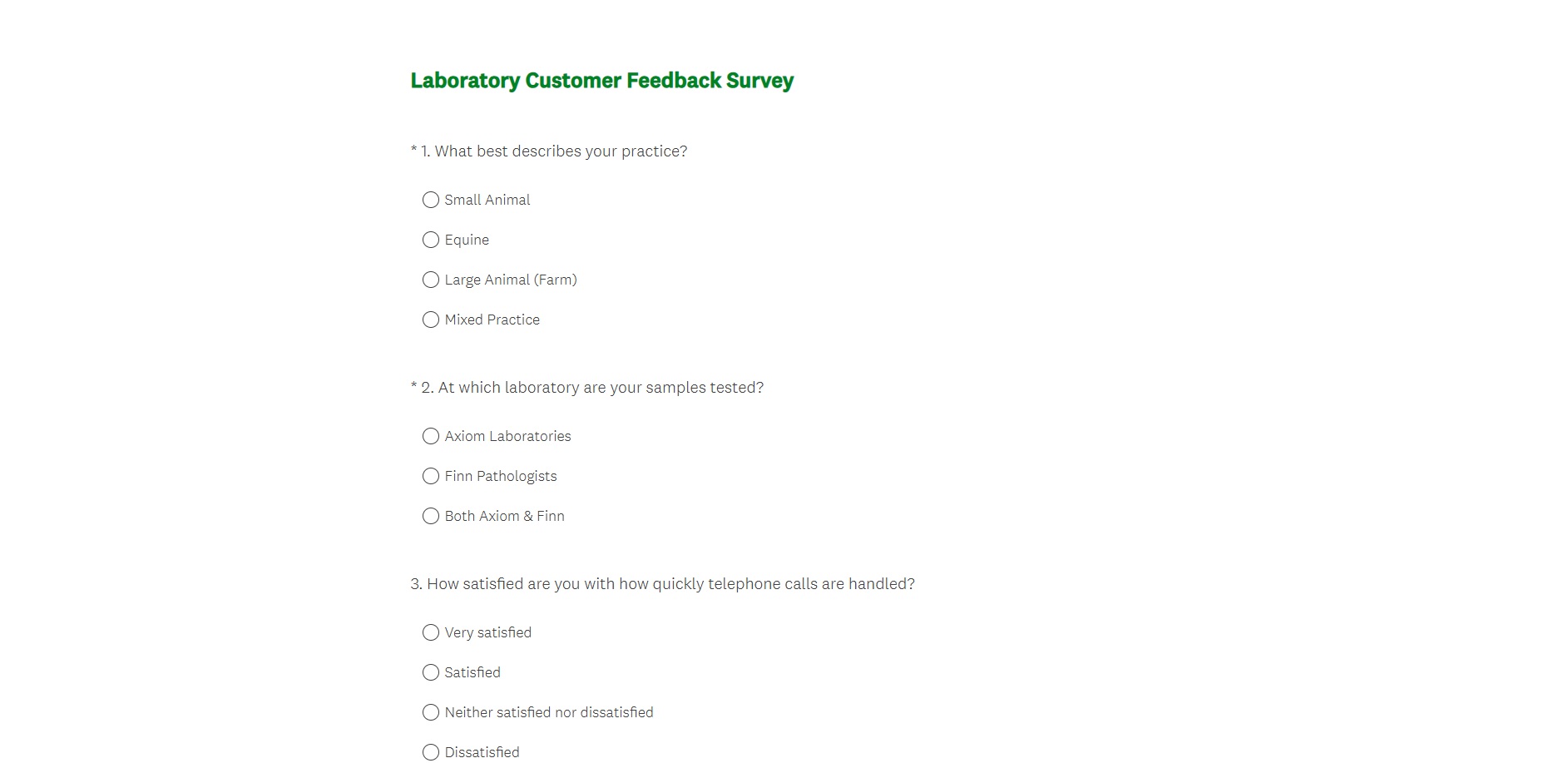Select the Small Animal practice option
The height and width of the screenshot is (763, 1568).
[431, 200]
